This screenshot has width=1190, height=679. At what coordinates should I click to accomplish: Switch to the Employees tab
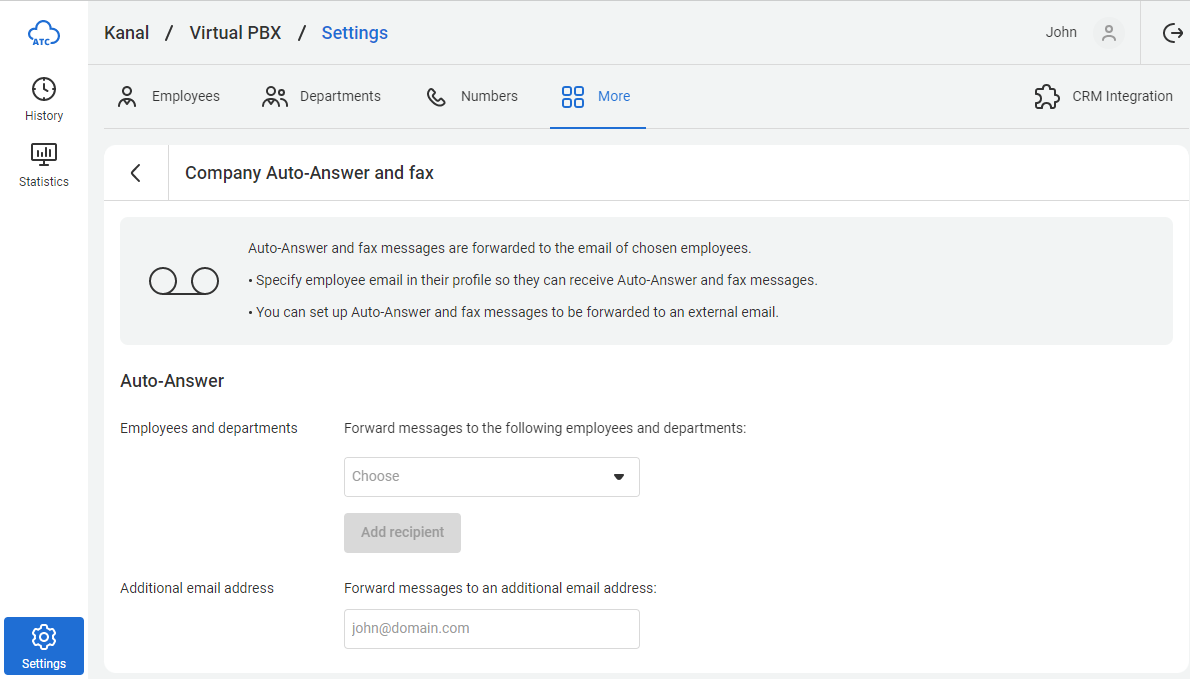tap(168, 97)
